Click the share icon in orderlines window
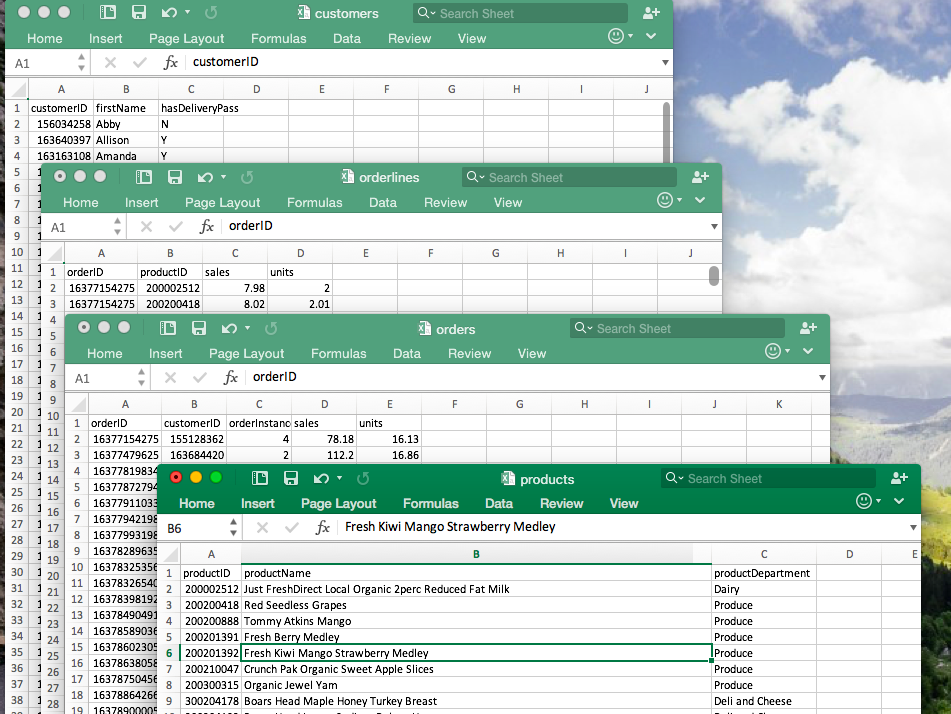Screen dimensions: 951x714 [x=700, y=177]
